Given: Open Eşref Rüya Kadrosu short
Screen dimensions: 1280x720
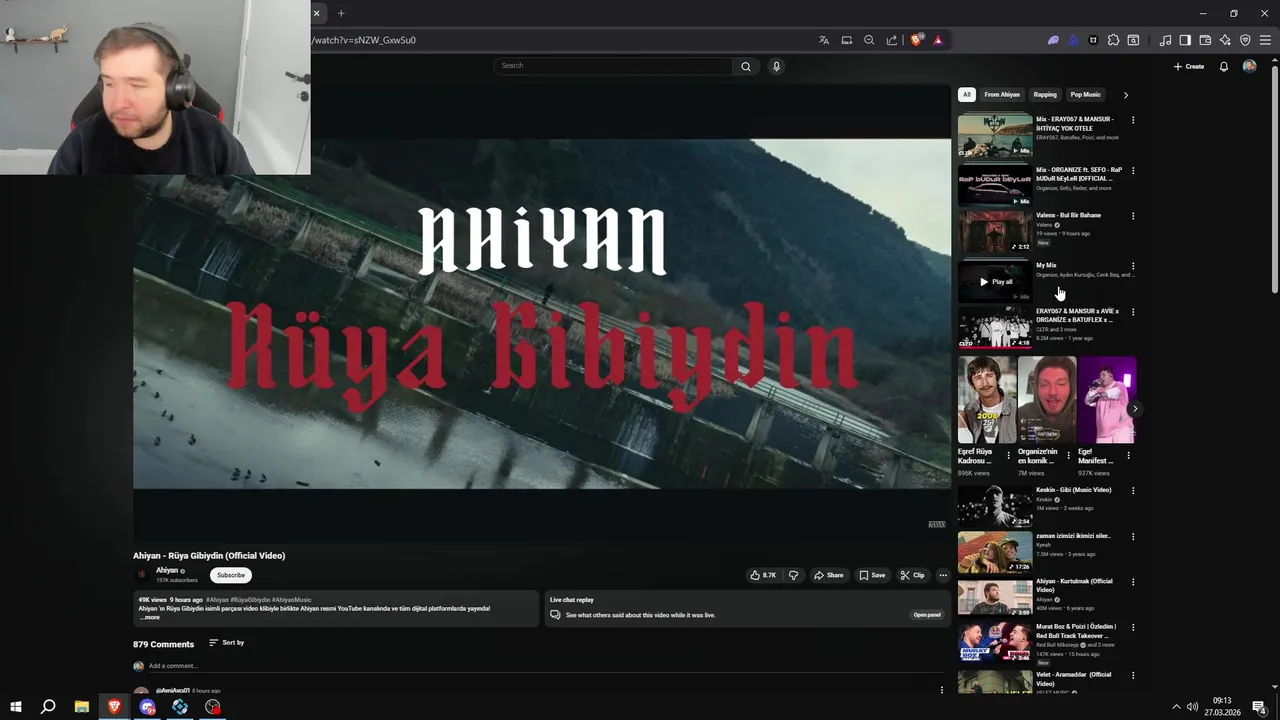Looking at the screenshot, I should click(x=987, y=400).
